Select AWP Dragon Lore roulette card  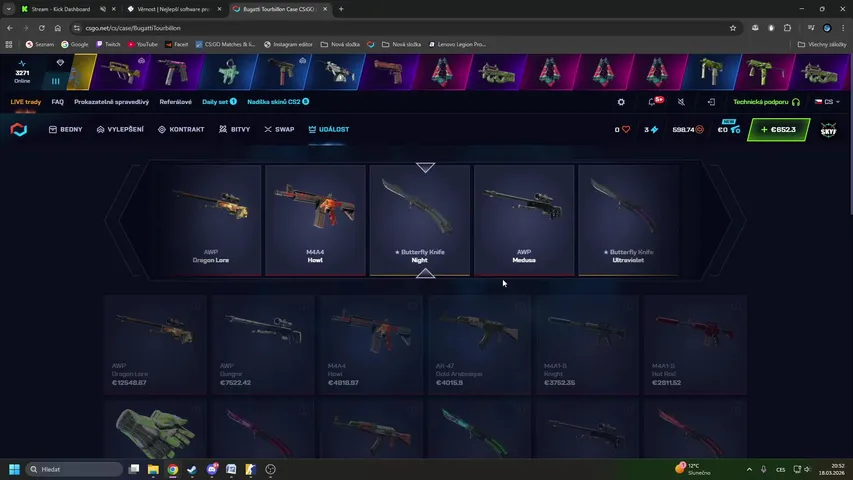211,220
